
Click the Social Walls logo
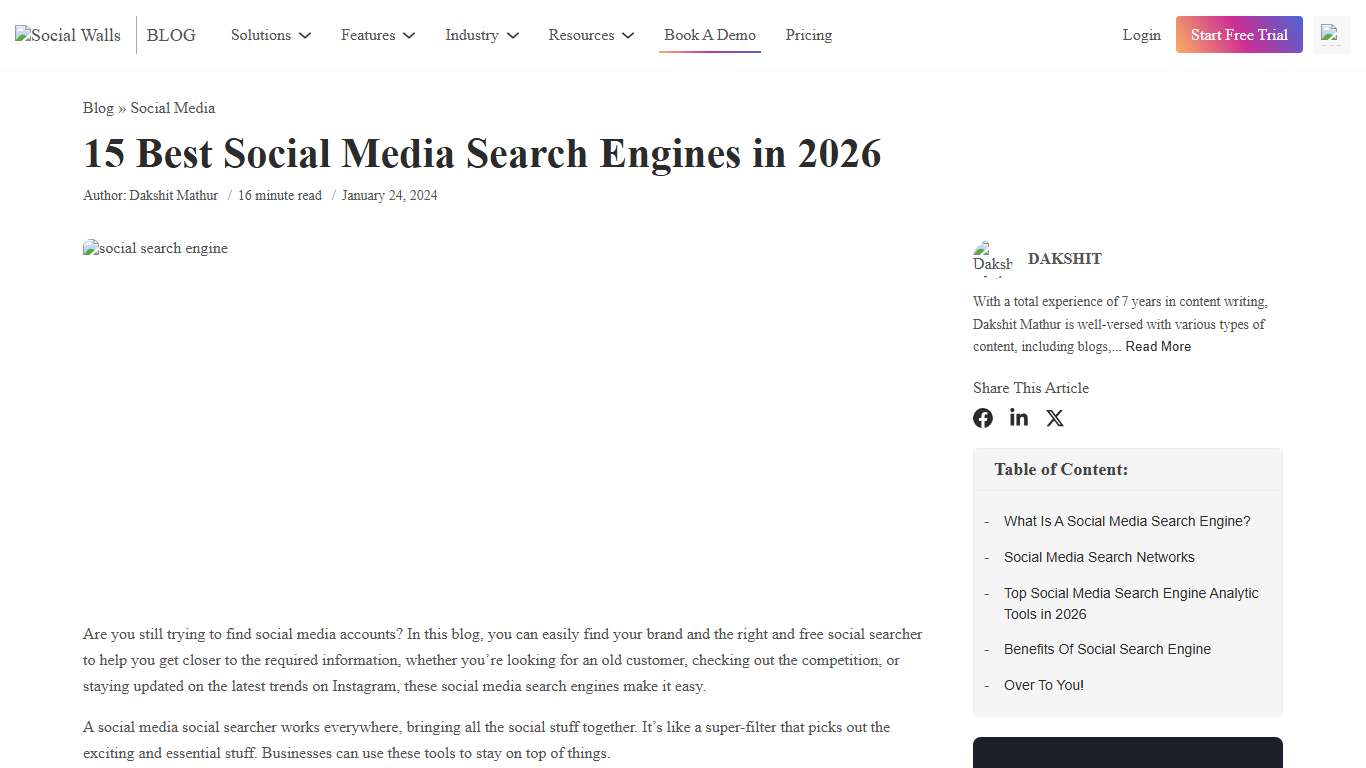66,34
